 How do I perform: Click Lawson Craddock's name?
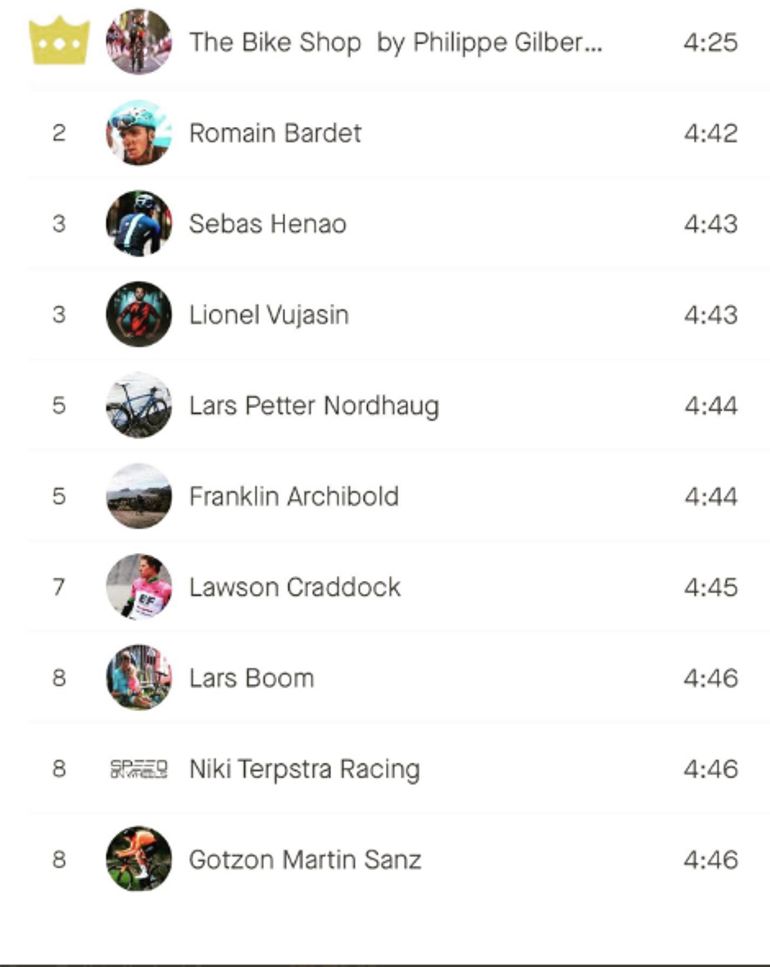click(x=294, y=587)
